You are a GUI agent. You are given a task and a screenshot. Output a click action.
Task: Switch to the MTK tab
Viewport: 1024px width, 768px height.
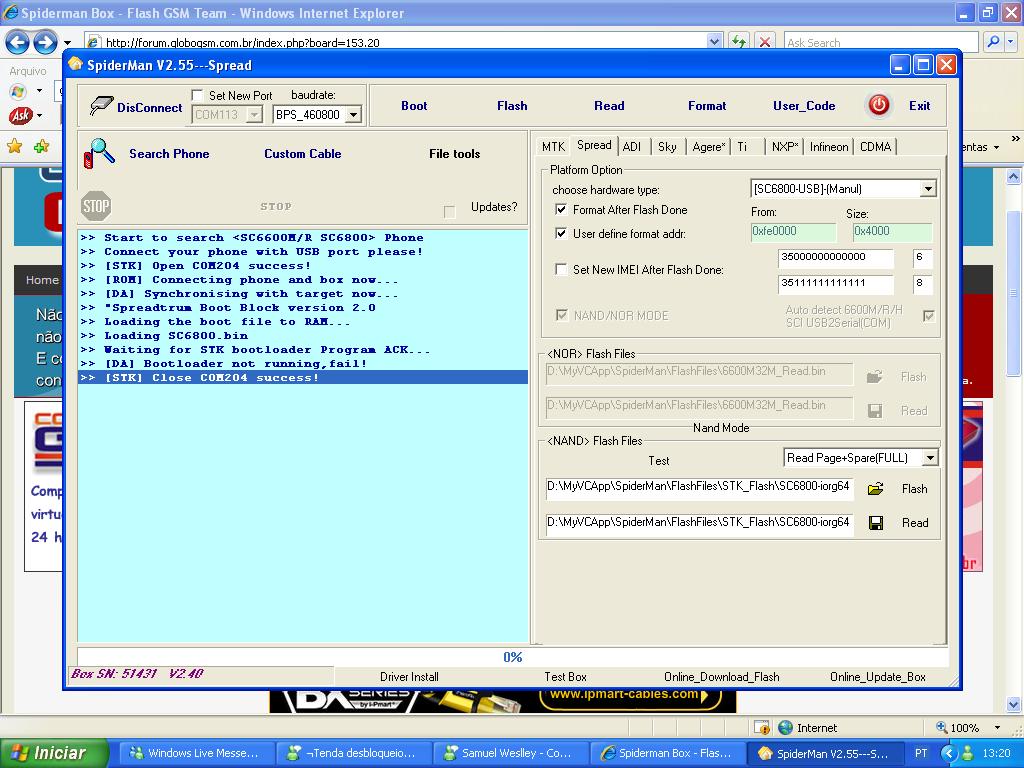(x=553, y=147)
